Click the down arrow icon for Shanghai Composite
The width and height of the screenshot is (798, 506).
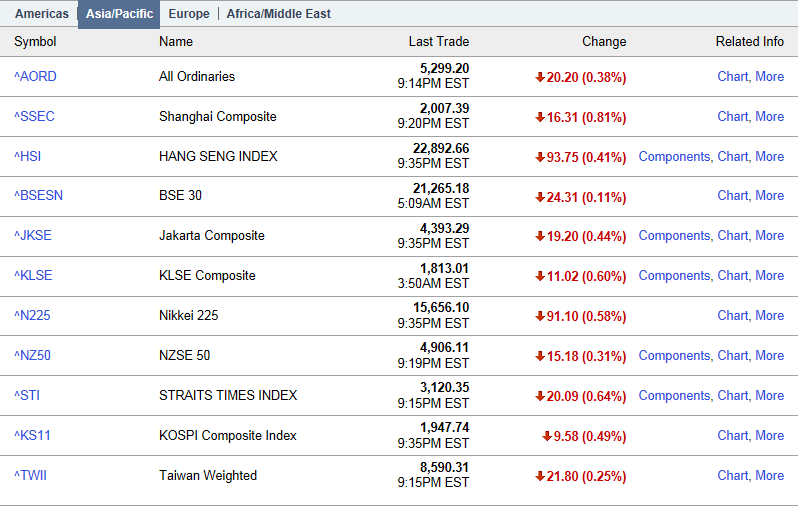[x=540, y=117]
